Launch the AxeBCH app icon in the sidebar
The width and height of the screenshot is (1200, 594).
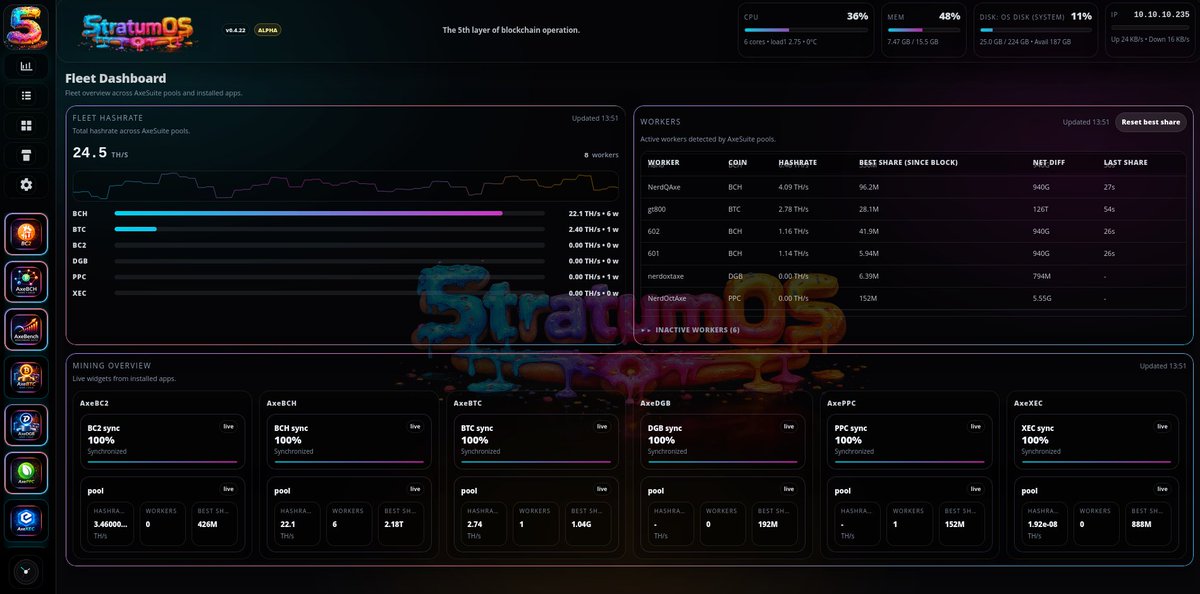click(x=26, y=282)
